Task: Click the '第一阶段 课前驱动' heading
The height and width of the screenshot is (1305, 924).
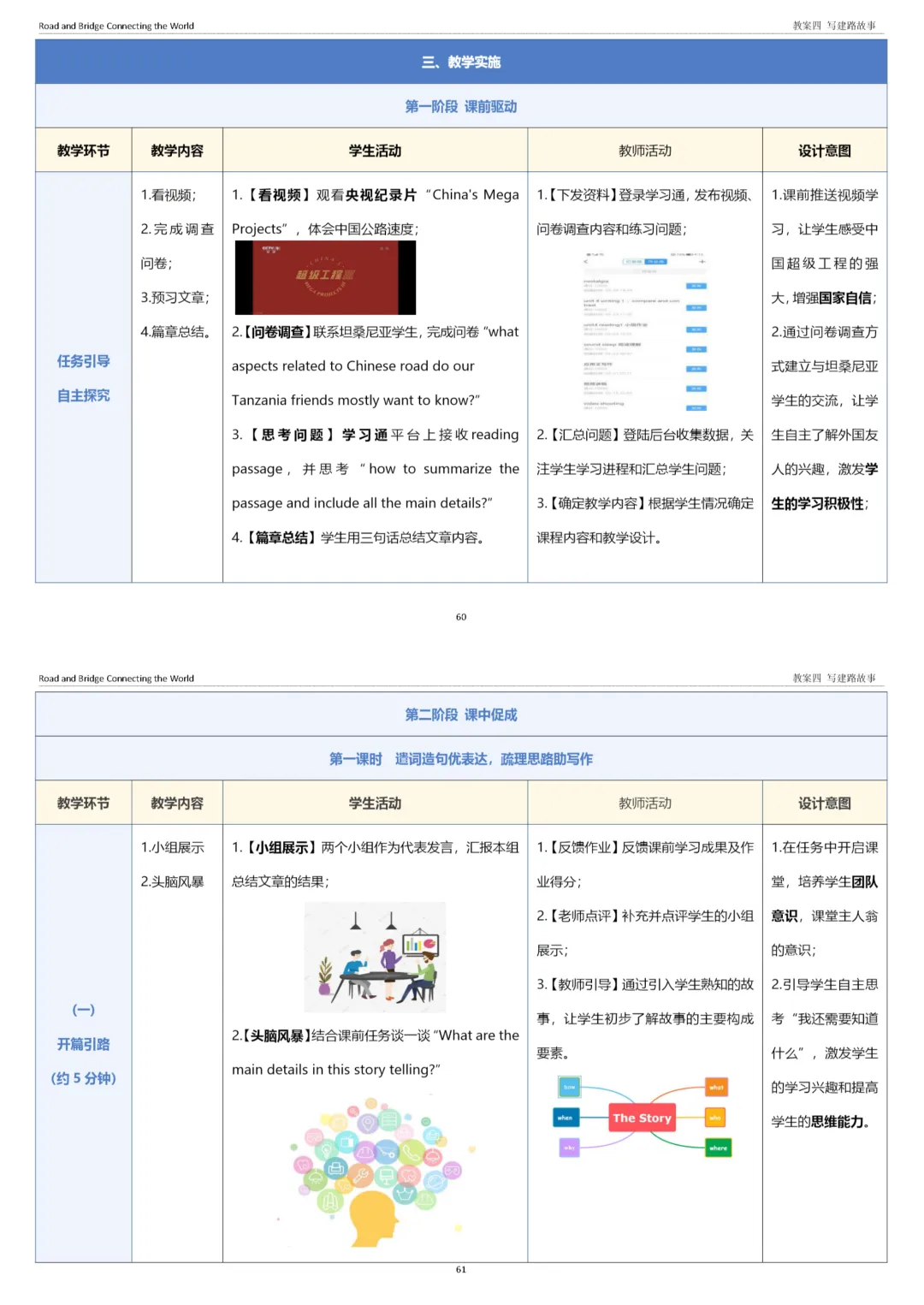Action: click(x=461, y=106)
